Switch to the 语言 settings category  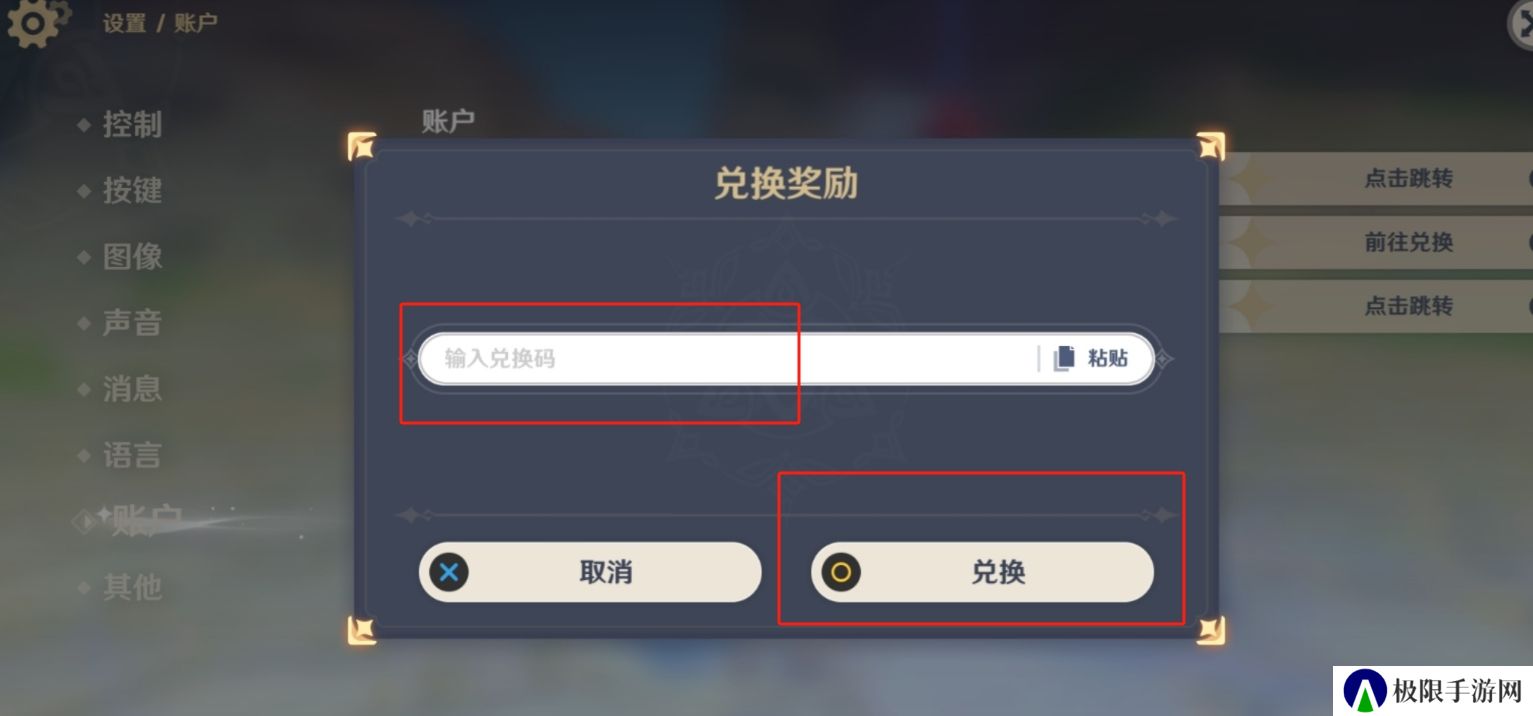click(132, 455)
